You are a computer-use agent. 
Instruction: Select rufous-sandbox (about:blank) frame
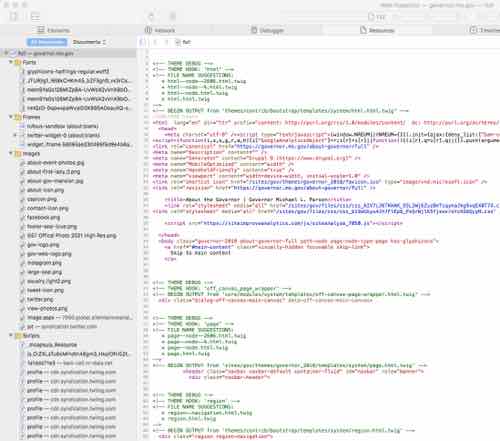62,126
